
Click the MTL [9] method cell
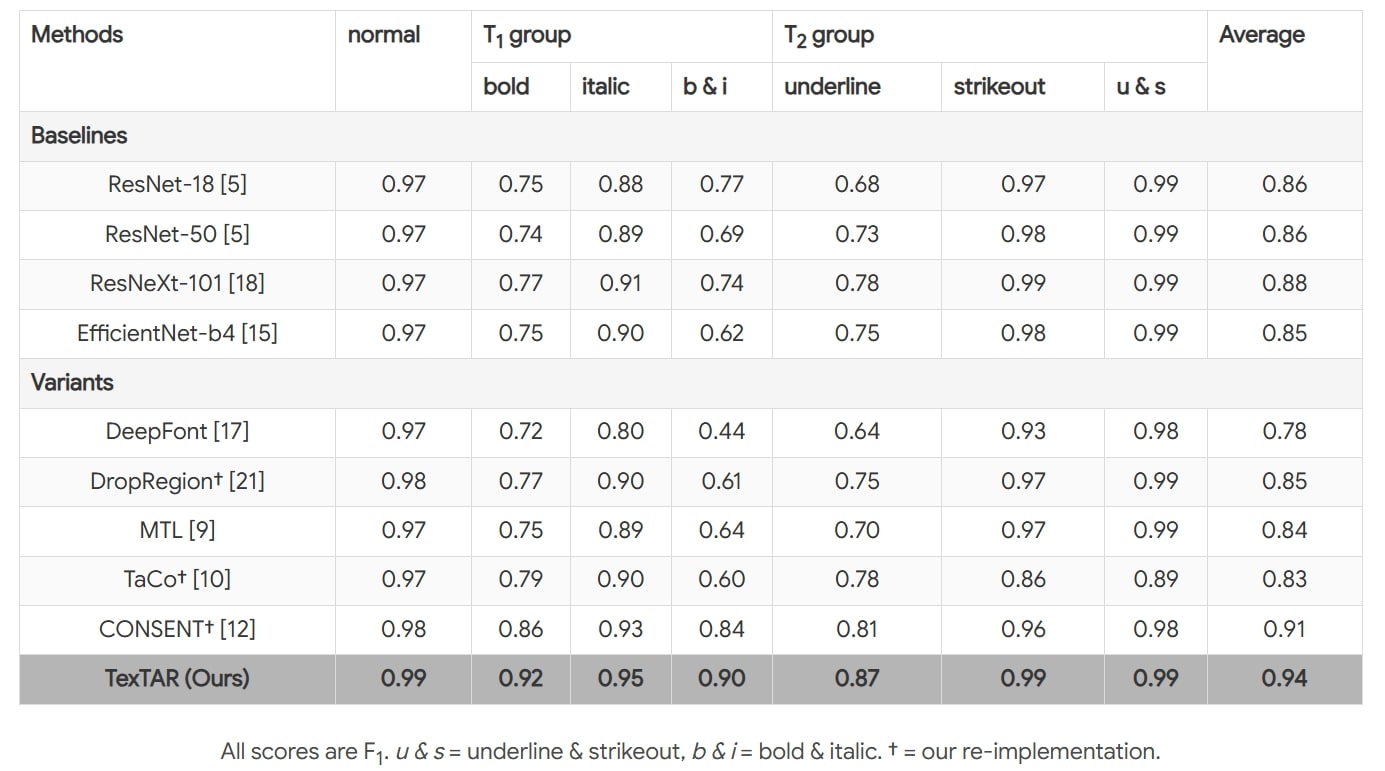177,530
